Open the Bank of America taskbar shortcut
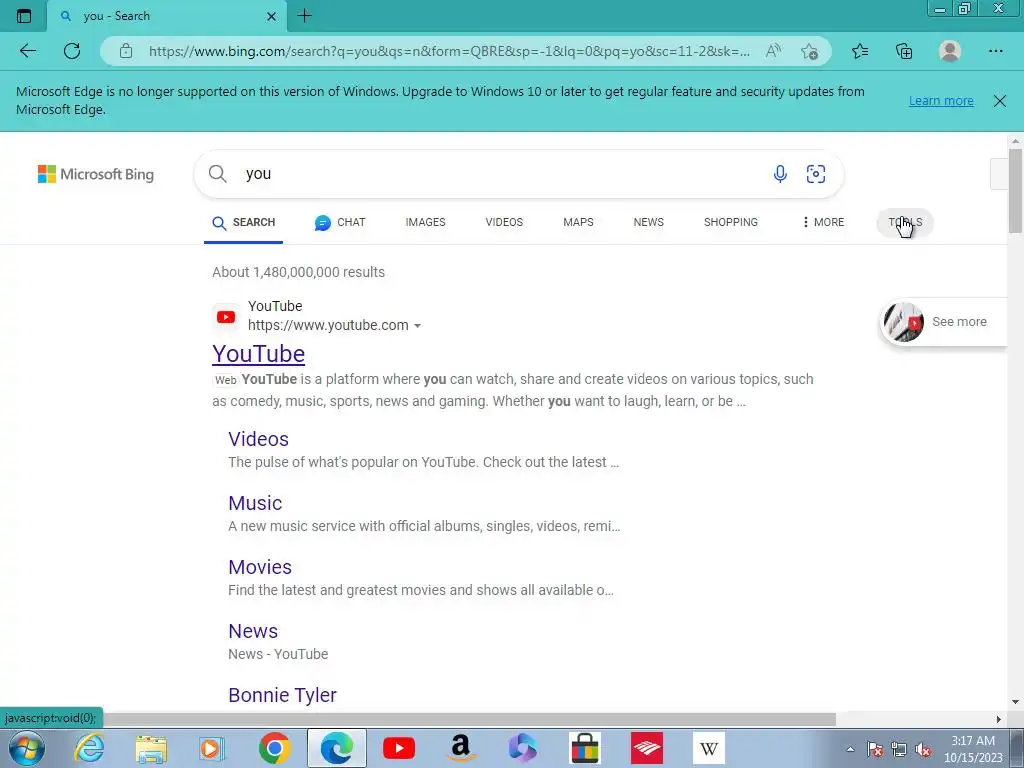Image resolution: width=1024 pixels, height=768 pixels. [647, 748]
